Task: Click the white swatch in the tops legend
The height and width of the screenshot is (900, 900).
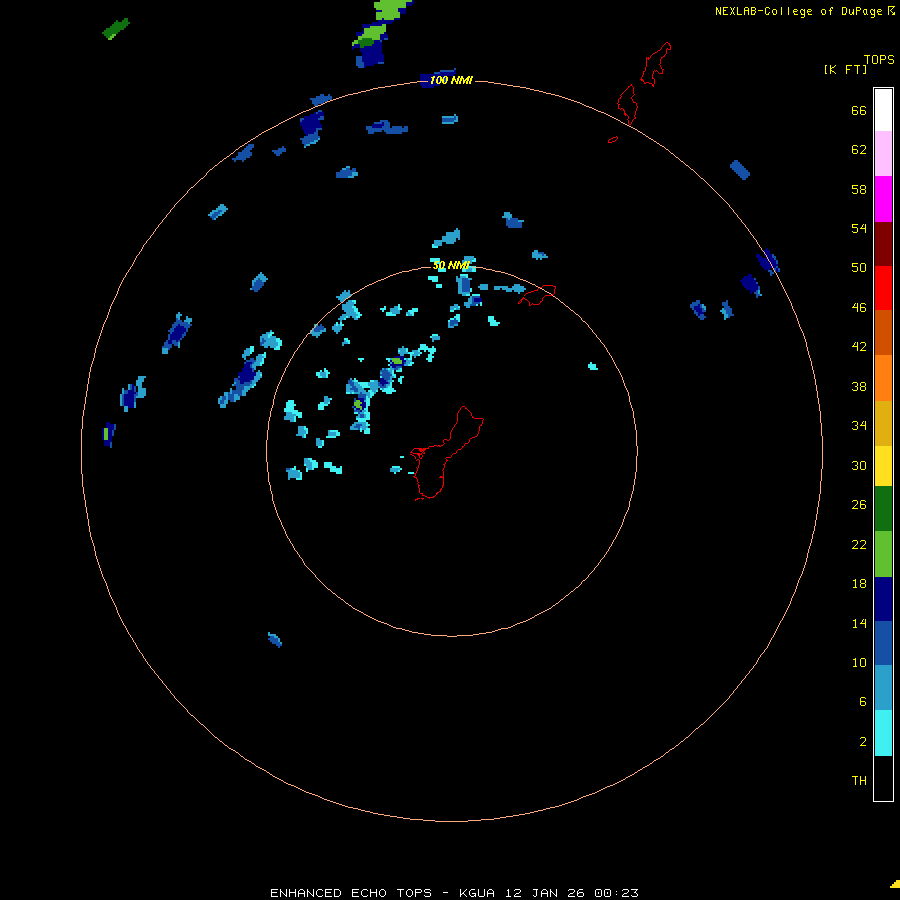Action: tap(883, 110)
